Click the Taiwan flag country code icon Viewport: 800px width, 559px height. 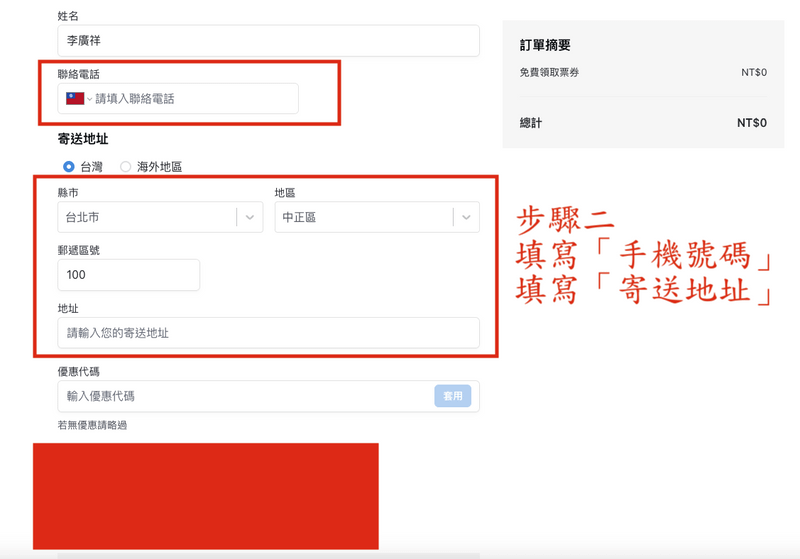(74, 99)
